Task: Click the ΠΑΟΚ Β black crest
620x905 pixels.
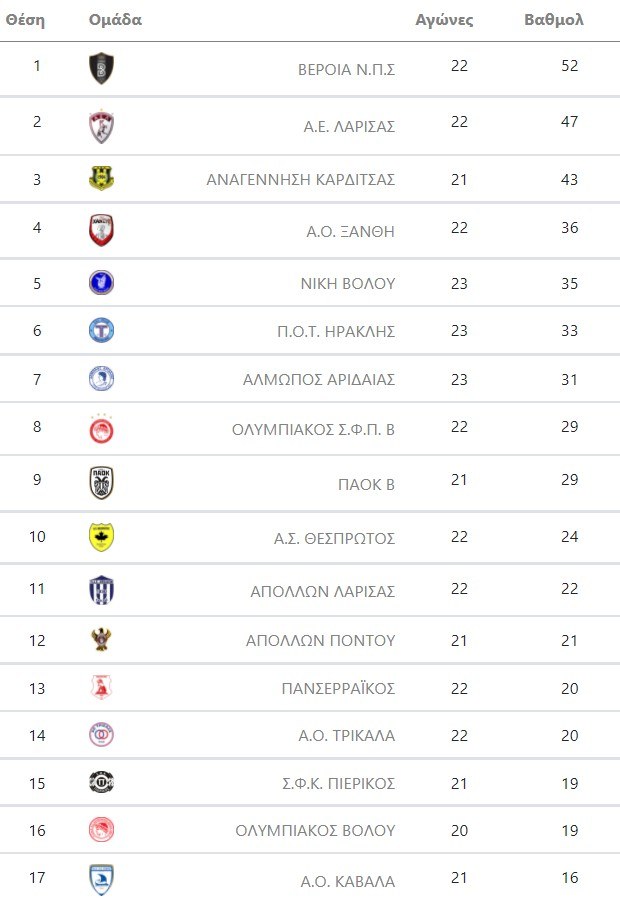Action: (x=101, y=484)
